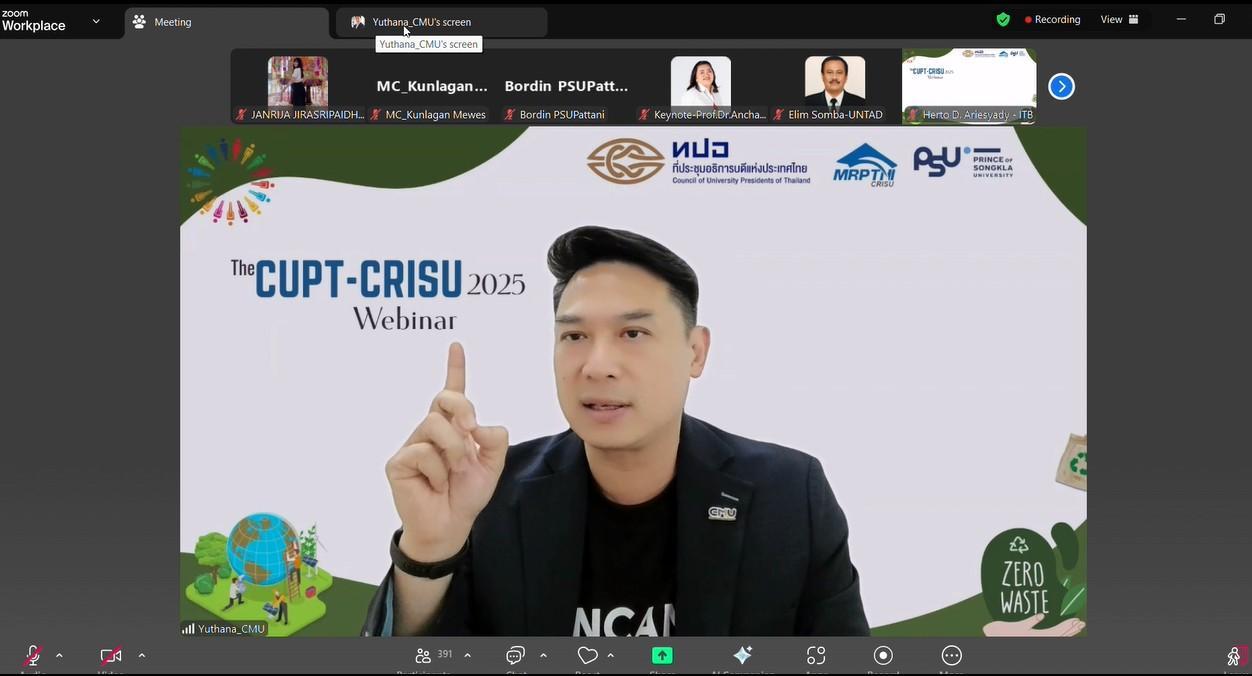
Task: Expand video options arrow beside camera
Action: coord(141,656)
